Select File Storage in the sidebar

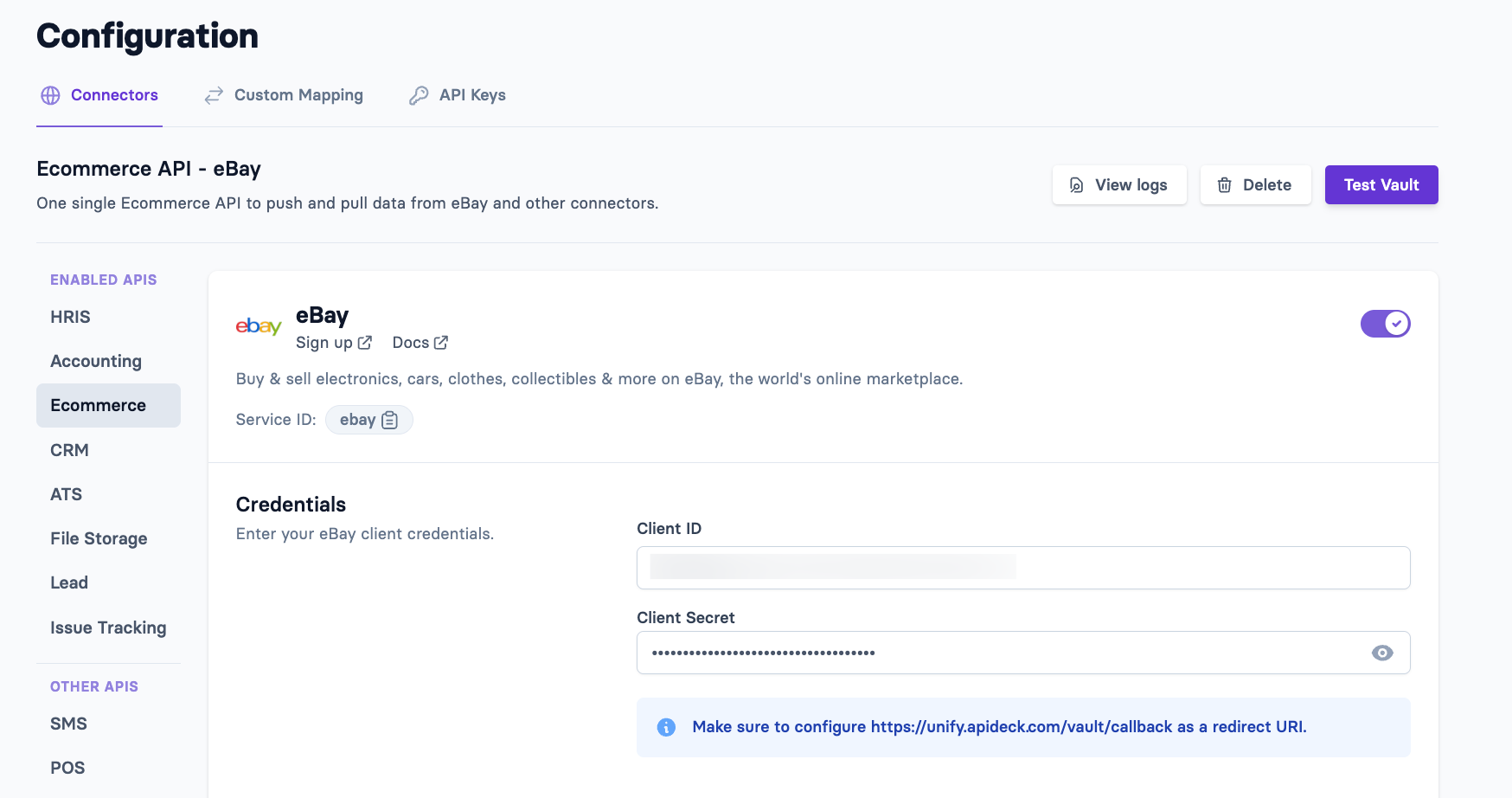98,538
